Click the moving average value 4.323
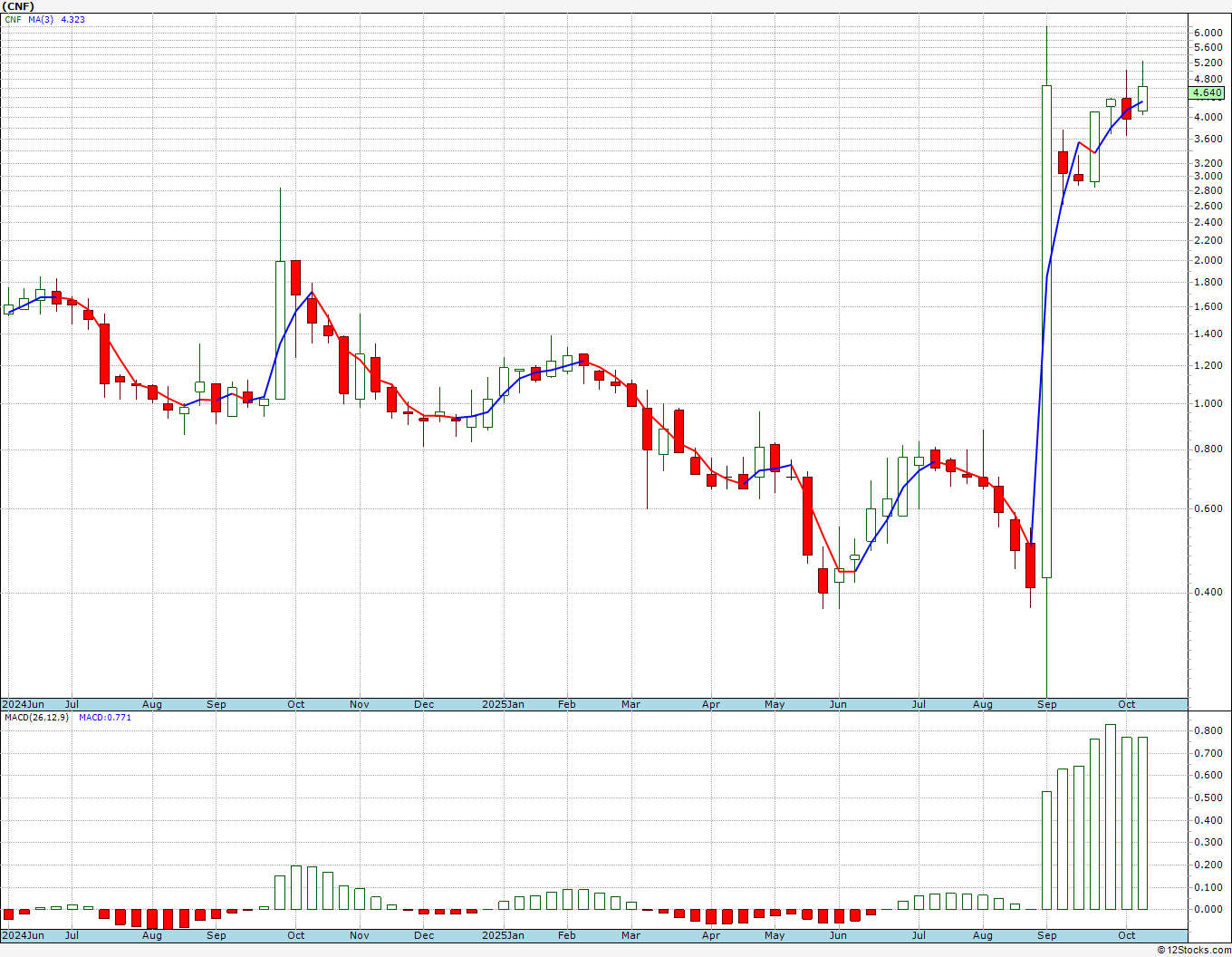Screen dimensions: 1232x957 coord(73,19)
